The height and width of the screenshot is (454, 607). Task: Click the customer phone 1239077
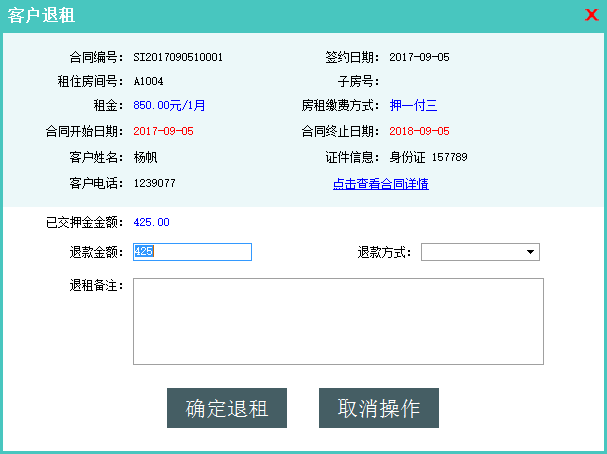point(154,183)
